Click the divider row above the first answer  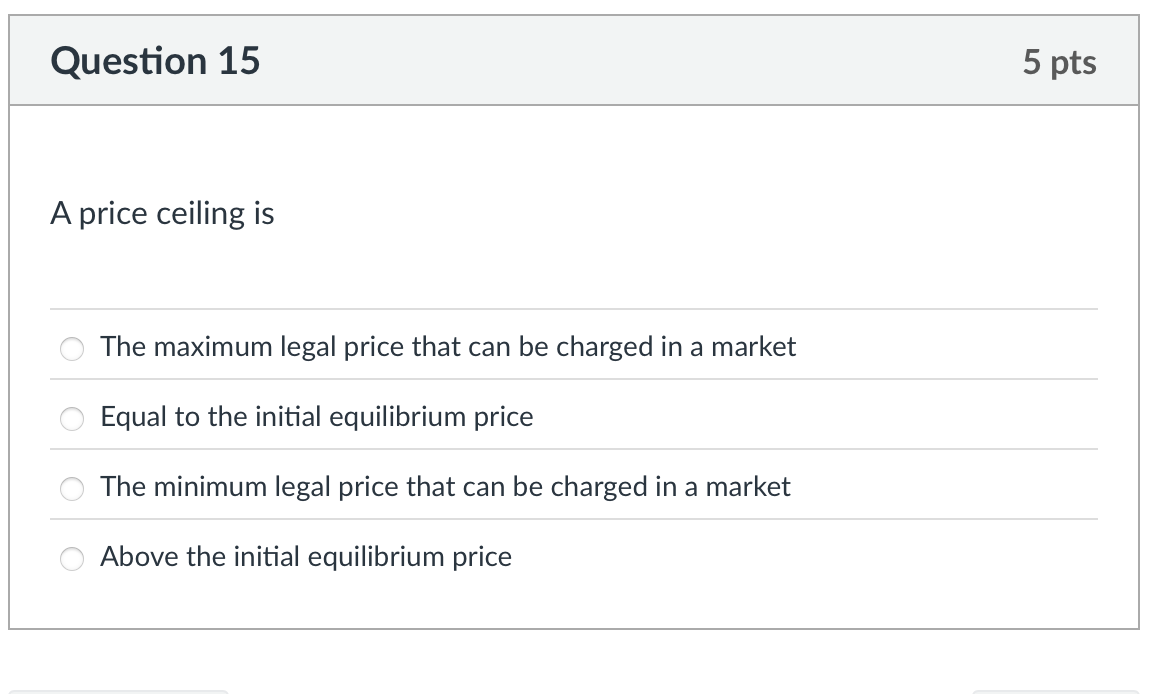tap(575, 307)
